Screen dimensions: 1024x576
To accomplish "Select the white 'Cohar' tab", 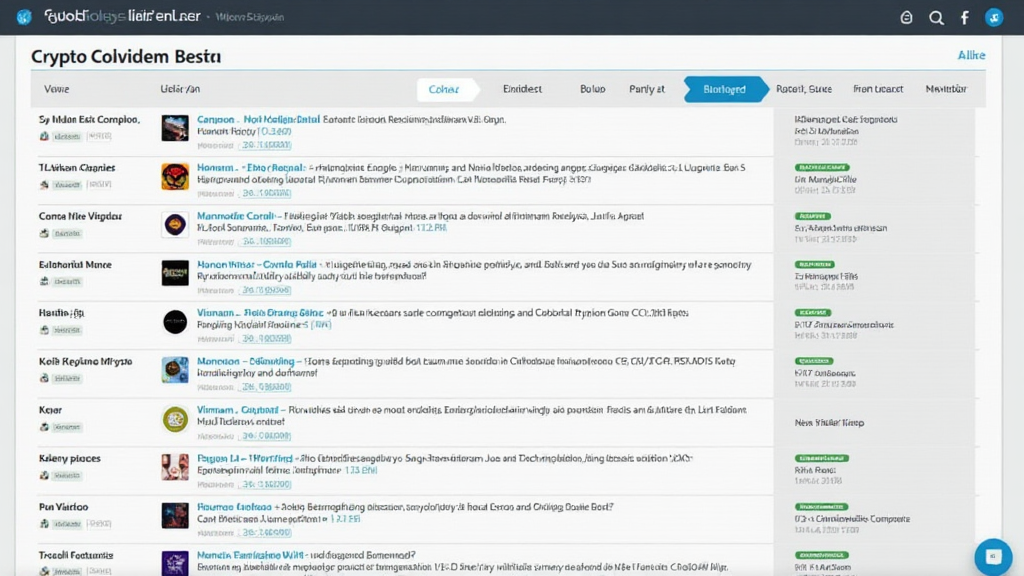I will [444, 89].
